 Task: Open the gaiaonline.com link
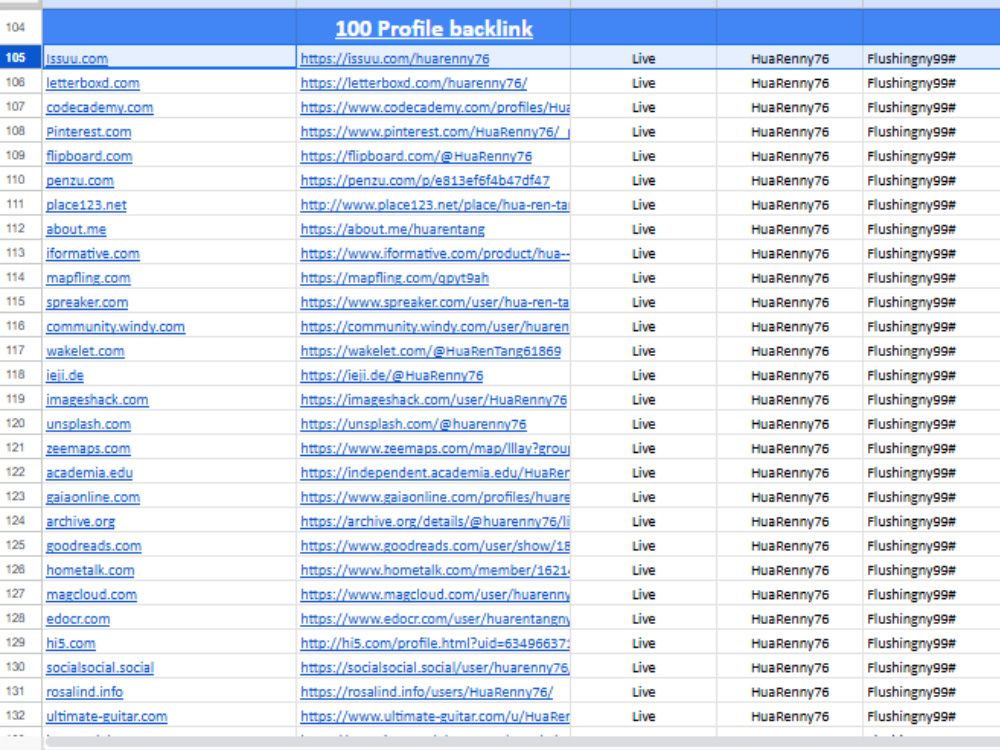tap(92, 497)
